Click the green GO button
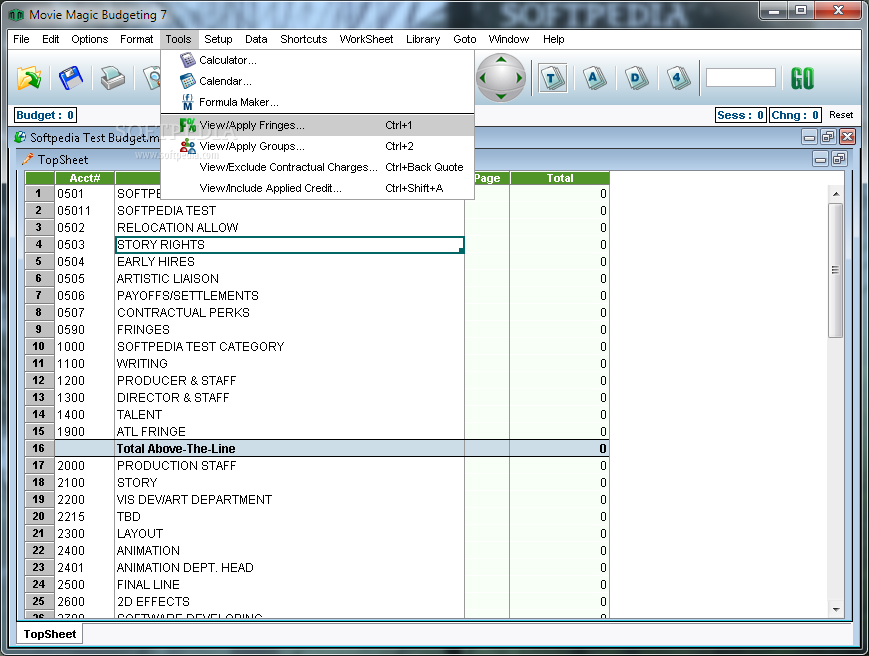Screen dimensions: 869x656 802,78
